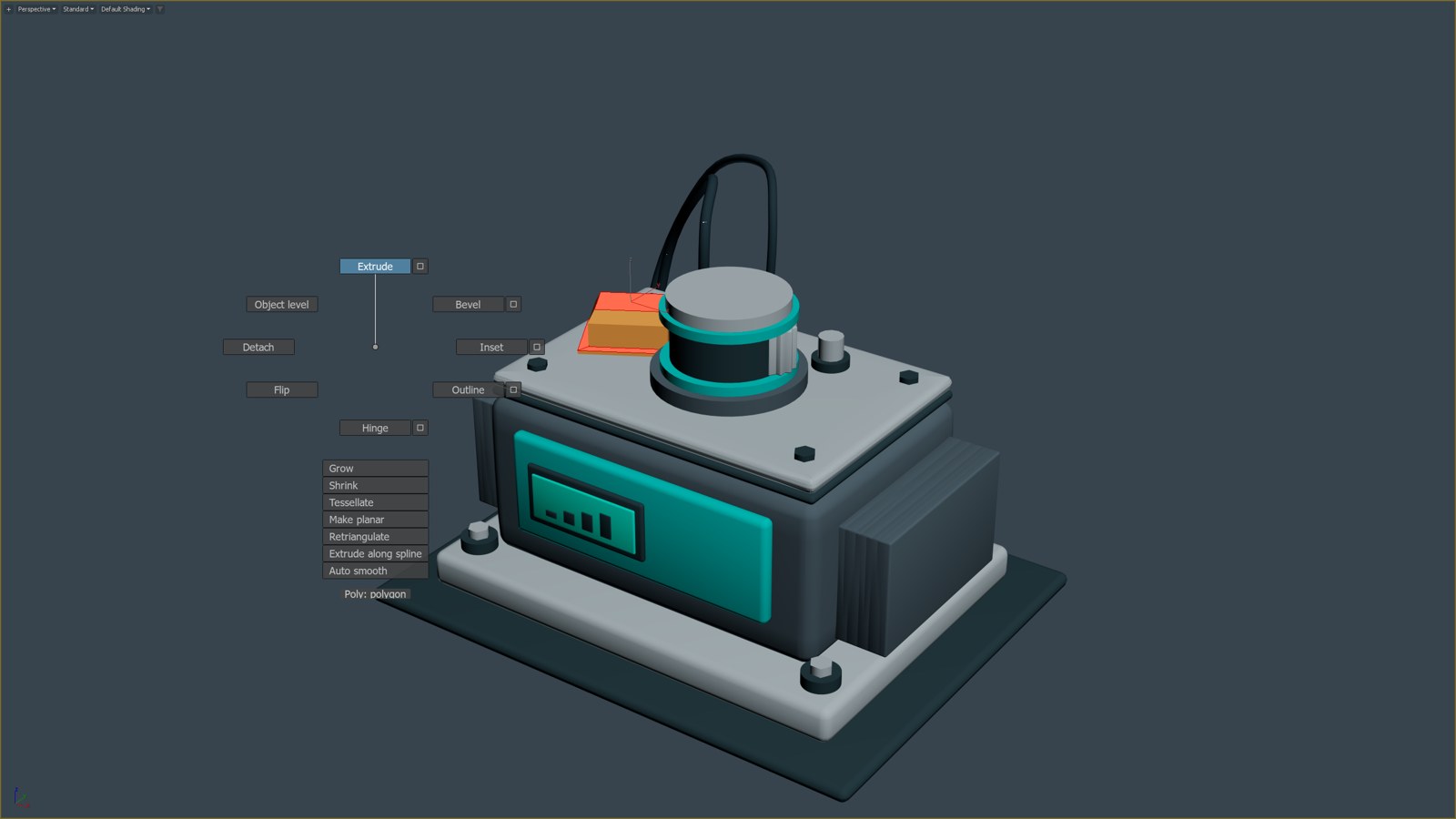Image resolution: width=1456 pixels, height=819 pixels.
Task: Click the Bevel button
Action: tap(468, 305)
